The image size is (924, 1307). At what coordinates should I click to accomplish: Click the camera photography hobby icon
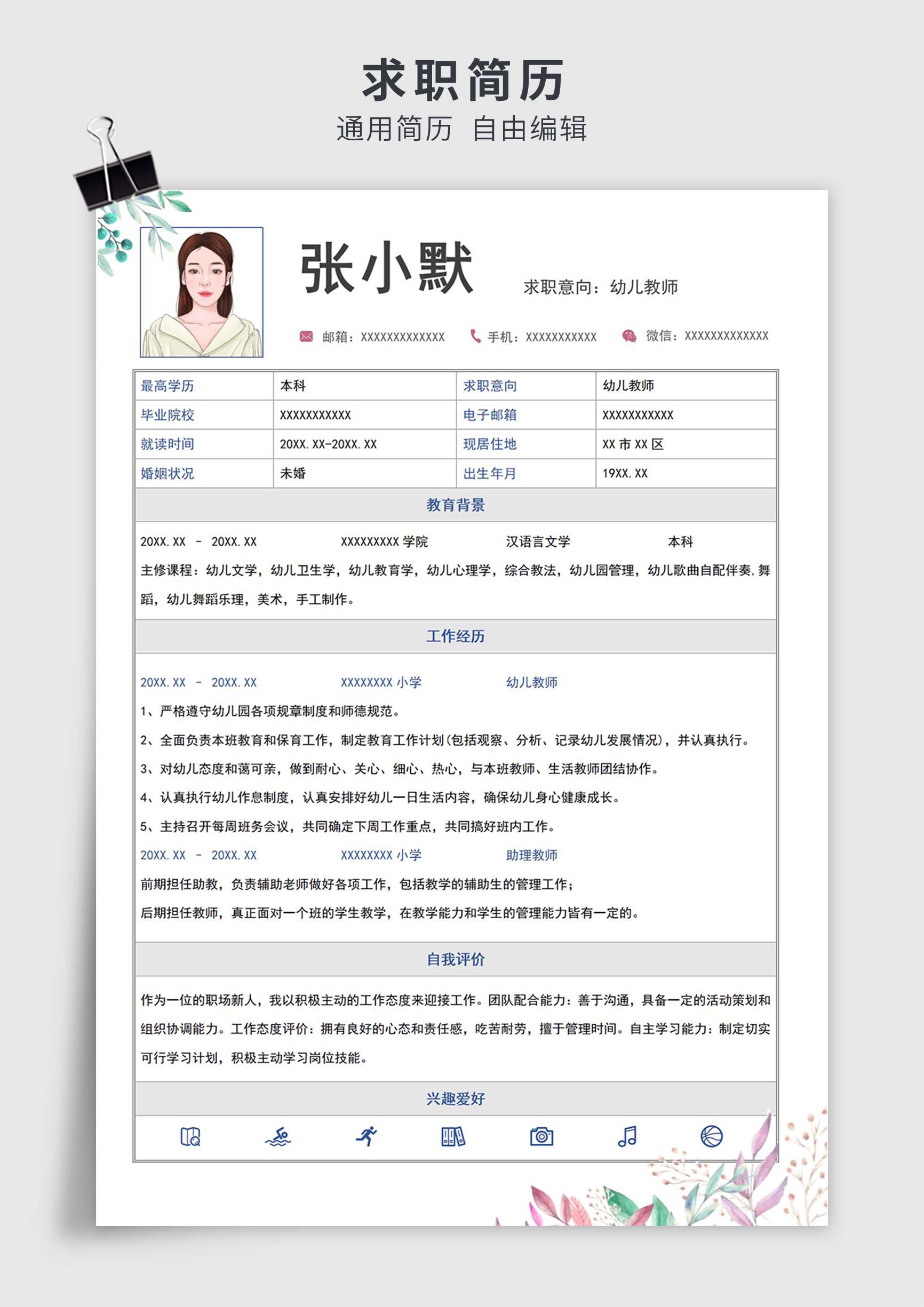(x=541, y=1136)
